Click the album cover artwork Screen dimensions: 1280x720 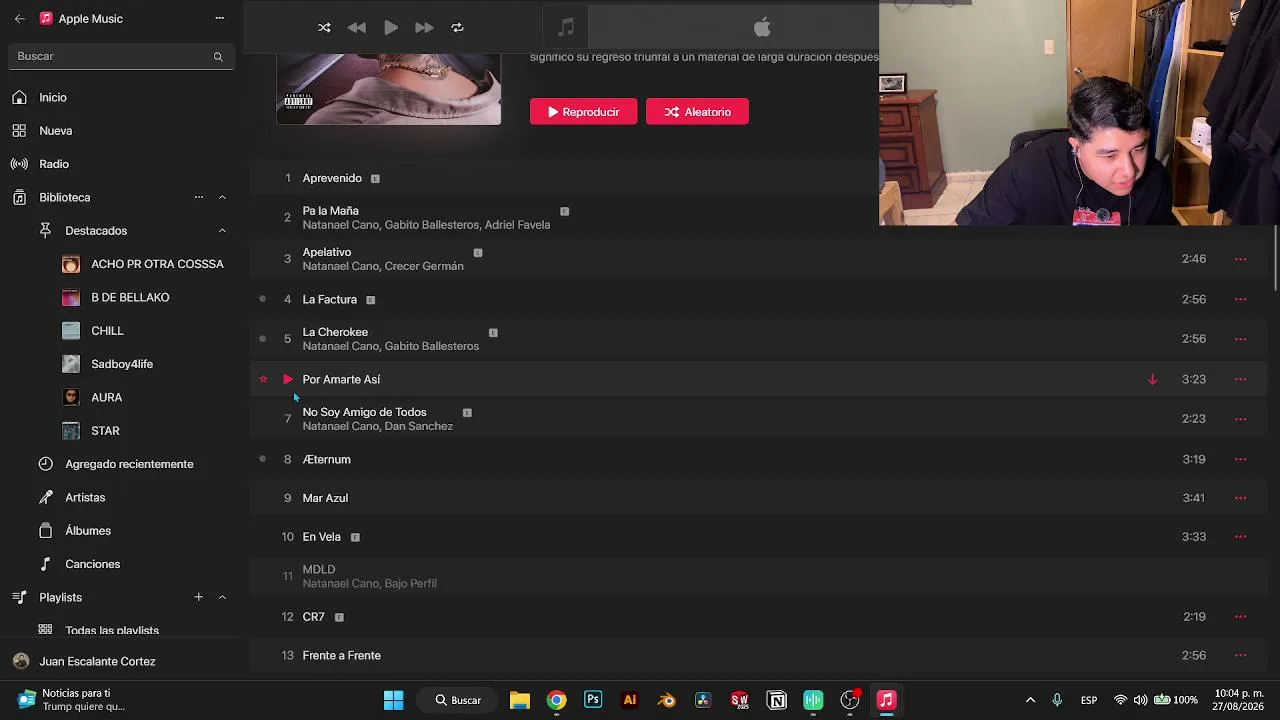click(389, 89)
